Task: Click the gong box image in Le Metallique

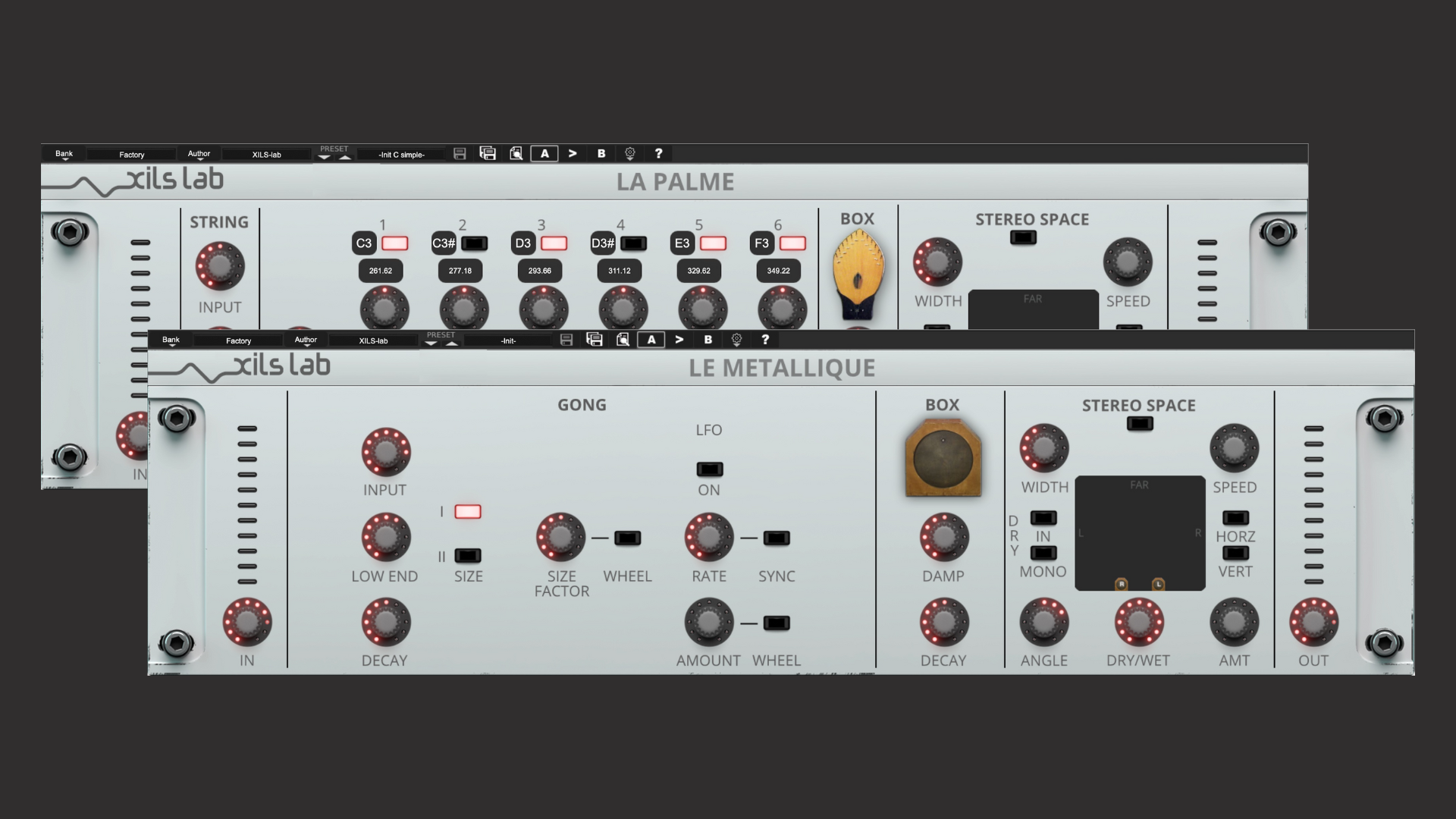Action: [943, 458]
